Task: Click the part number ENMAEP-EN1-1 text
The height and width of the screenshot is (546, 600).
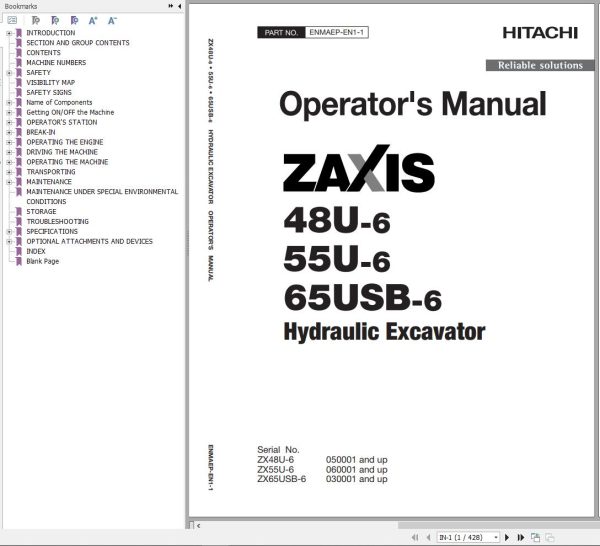Action: click(336, 33)
